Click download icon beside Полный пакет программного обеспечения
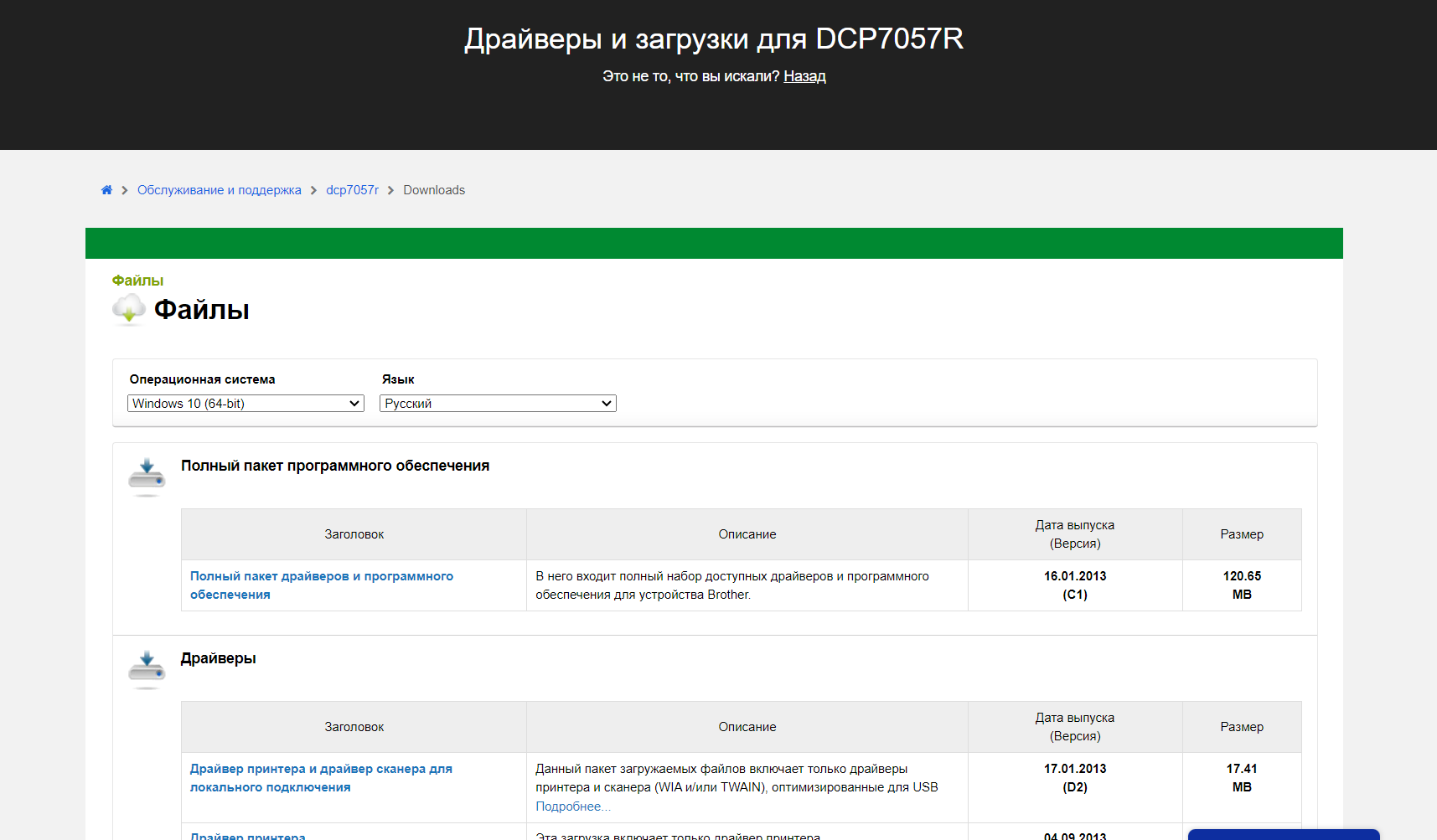The image size is (1437, 840). [x=147, y=477]
